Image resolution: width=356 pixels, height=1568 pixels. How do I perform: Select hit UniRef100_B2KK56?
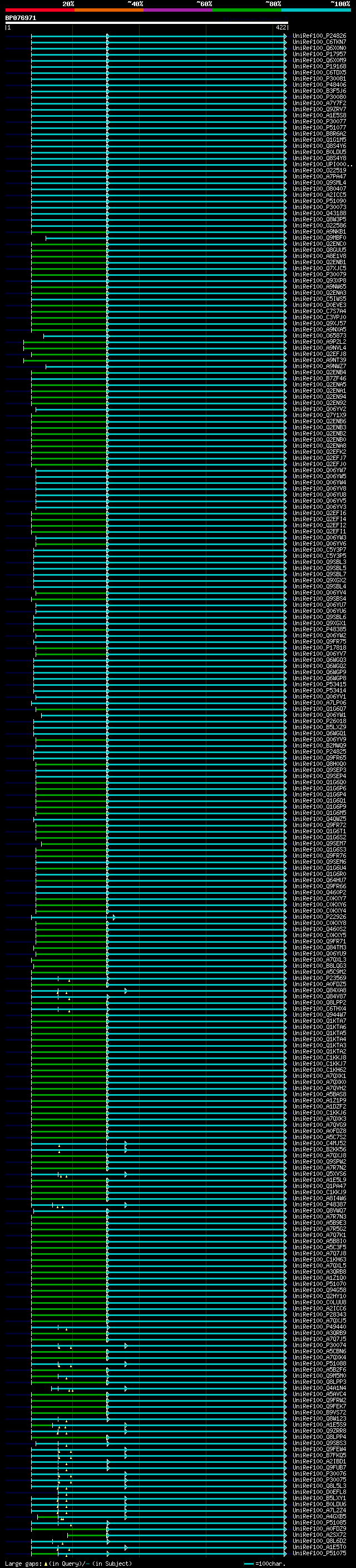(319, 1149)
